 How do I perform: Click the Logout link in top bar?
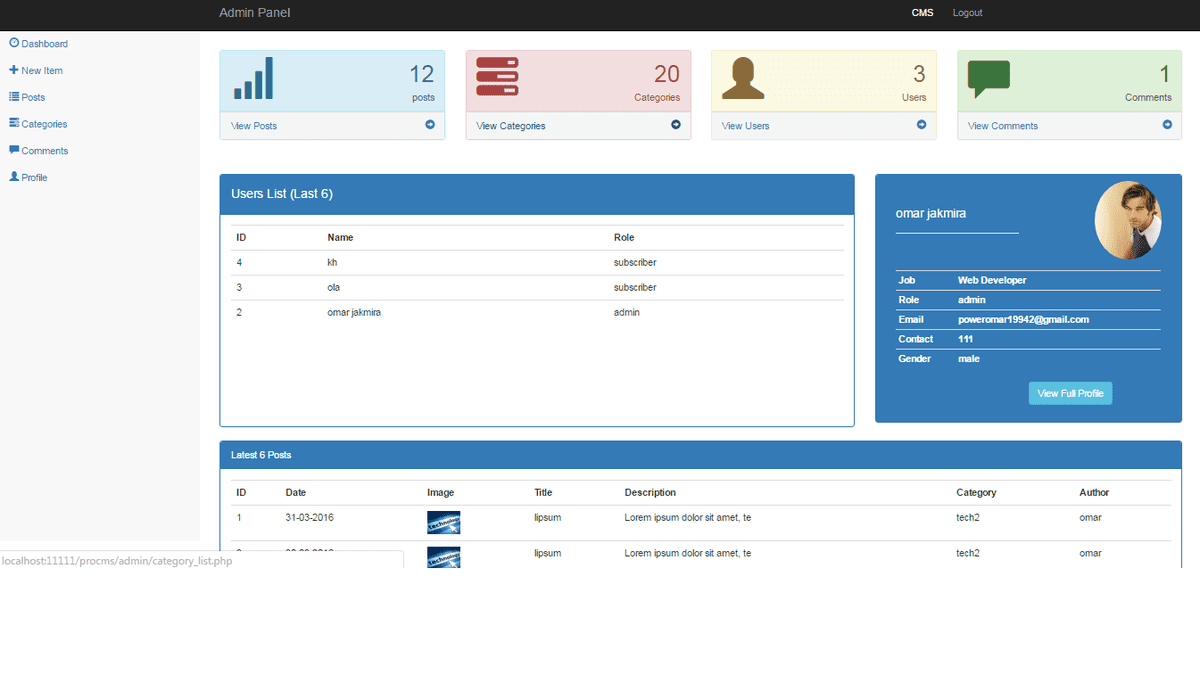[967, 13]
